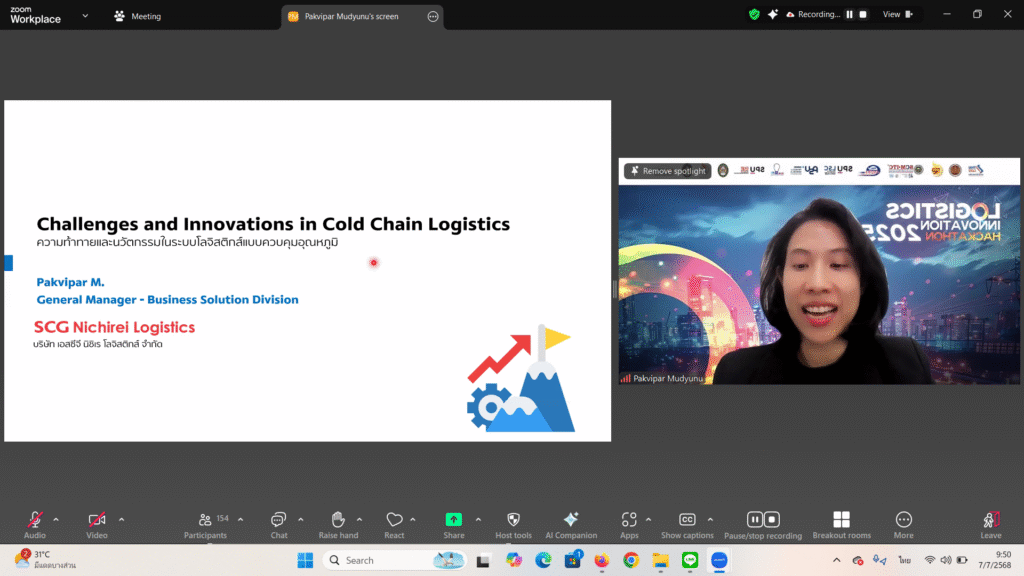Image resolution: width=1024 pixels, height=576 pixels.
Task: Leave the meeting
Action: 991,524
